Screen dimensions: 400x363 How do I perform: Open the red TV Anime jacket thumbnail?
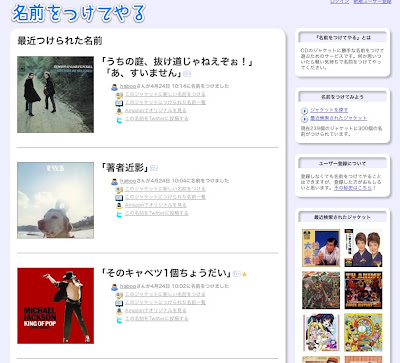[x=363, y=290]
